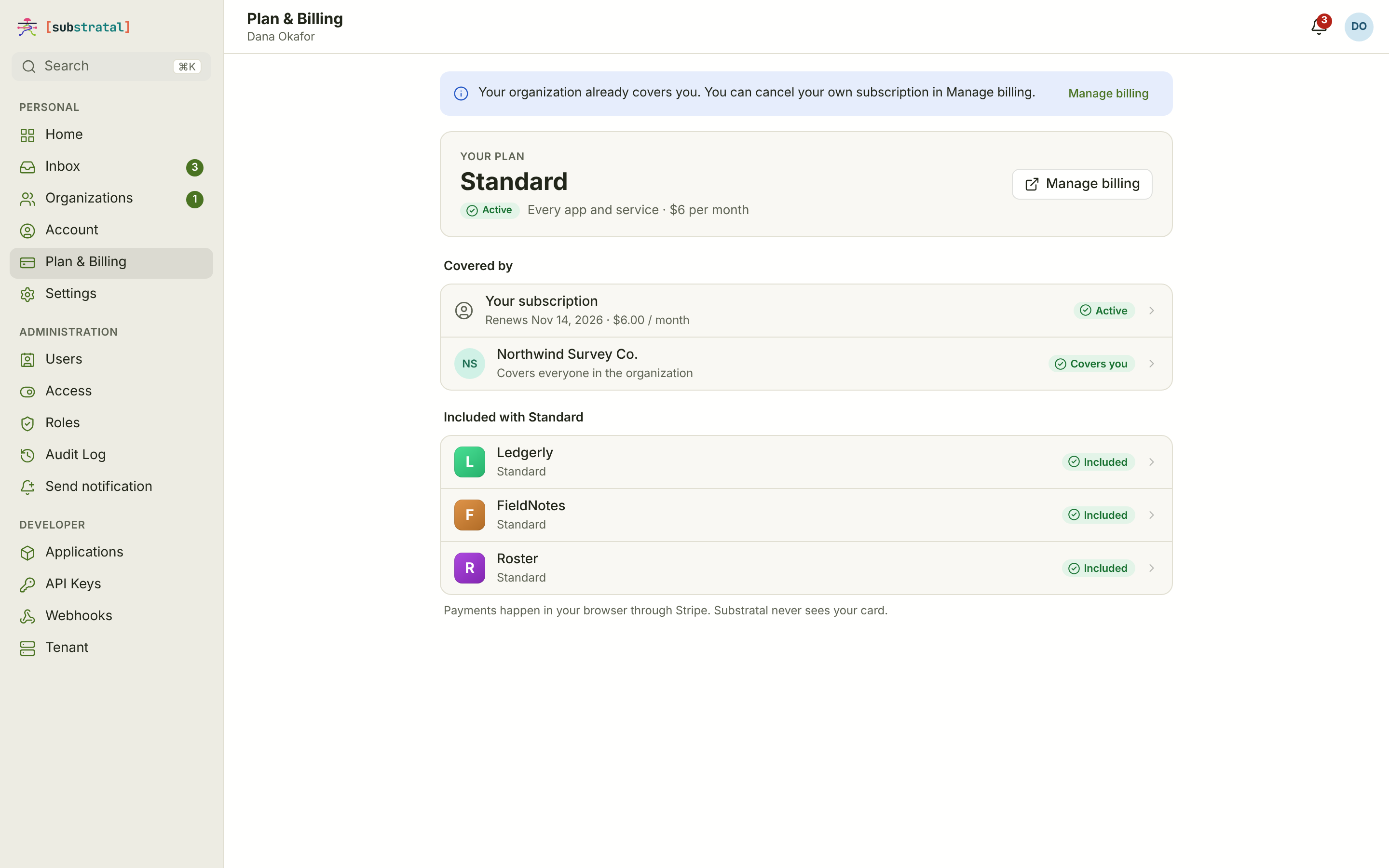The image size is (1389, 868).
Task: Open the DO user avatar menu
Action: (x=1359, y=27)
